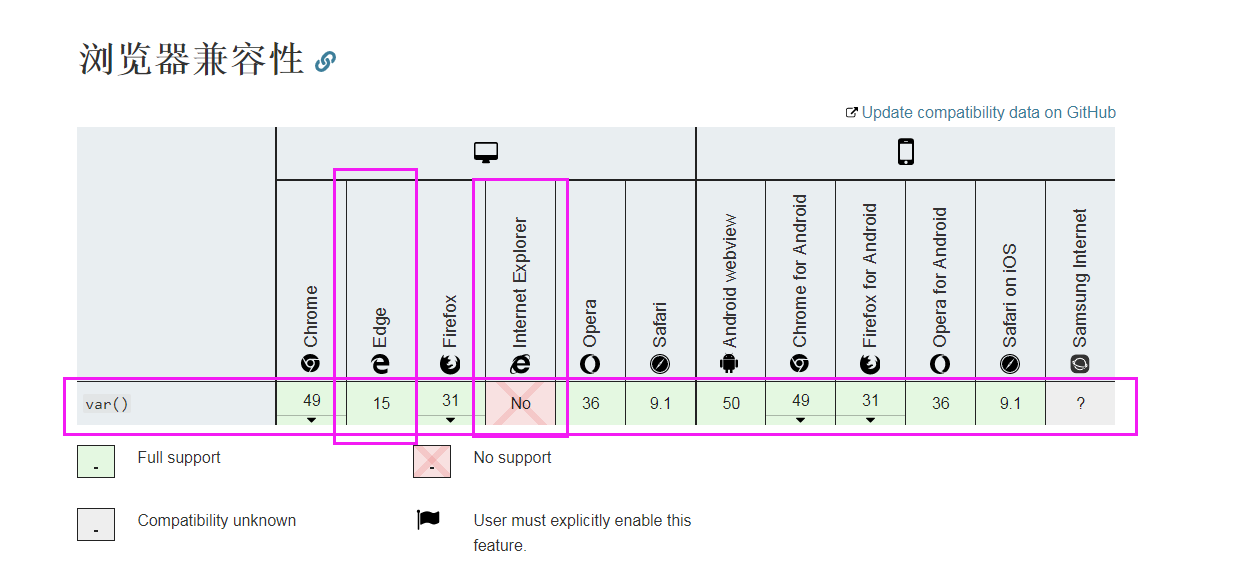Image resolution: width=1247 pixels, height=586 pixels.
Task: Click the Internet Explorer No support cell
Action: (x=521, y=404)
